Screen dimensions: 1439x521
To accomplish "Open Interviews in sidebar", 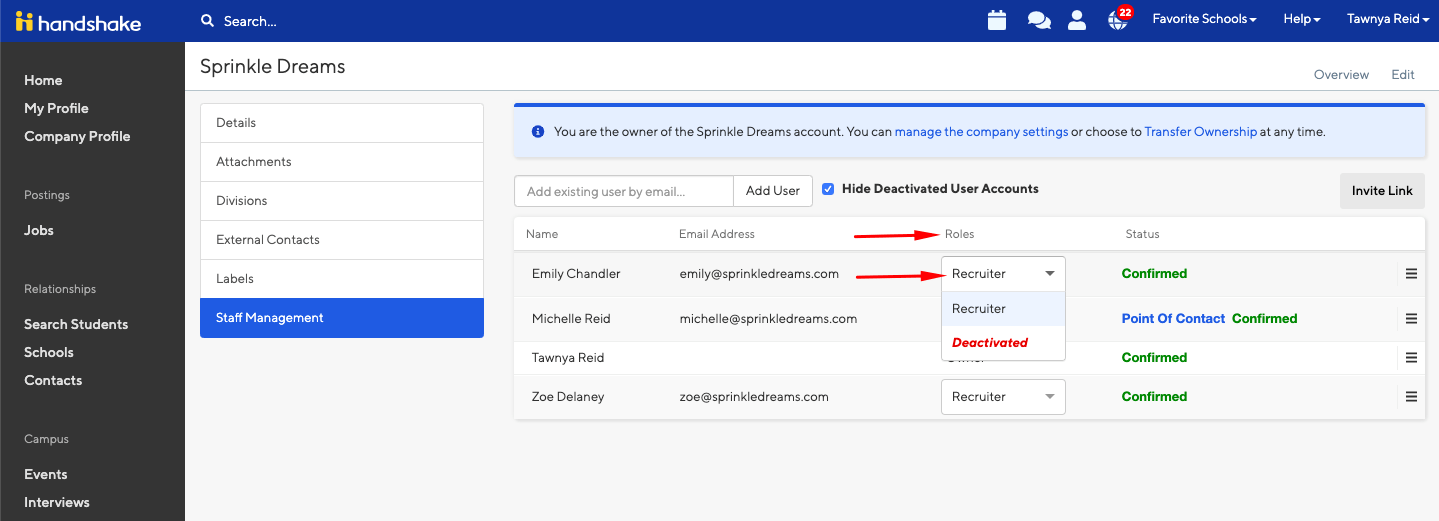I will [57, 502].
